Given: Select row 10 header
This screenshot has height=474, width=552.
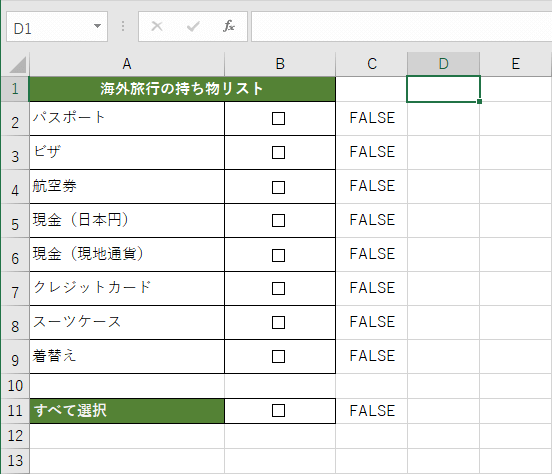Looking at the screenshot, I should click(15, 386).
